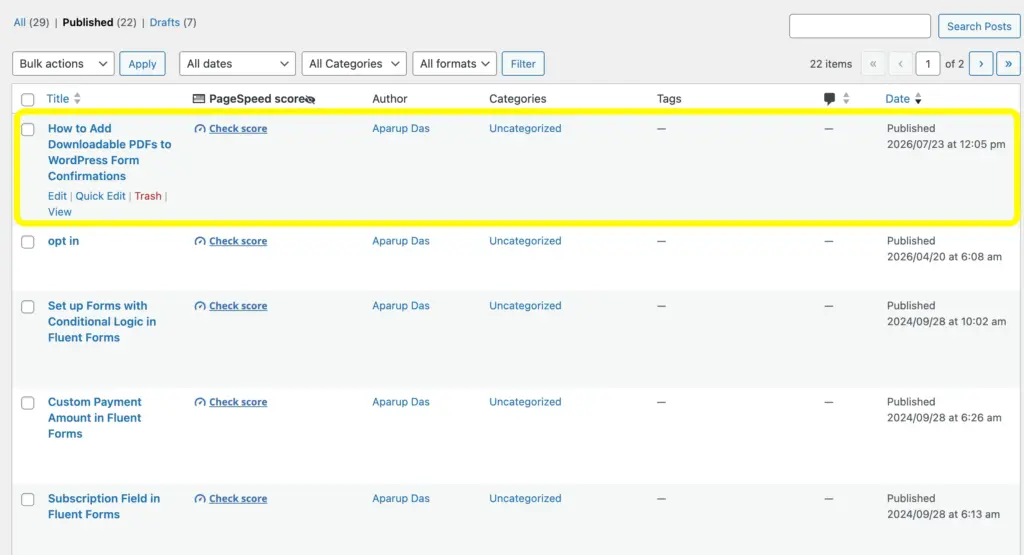Click Uncategorized in the 'opt in' row

tap(525, 241)
